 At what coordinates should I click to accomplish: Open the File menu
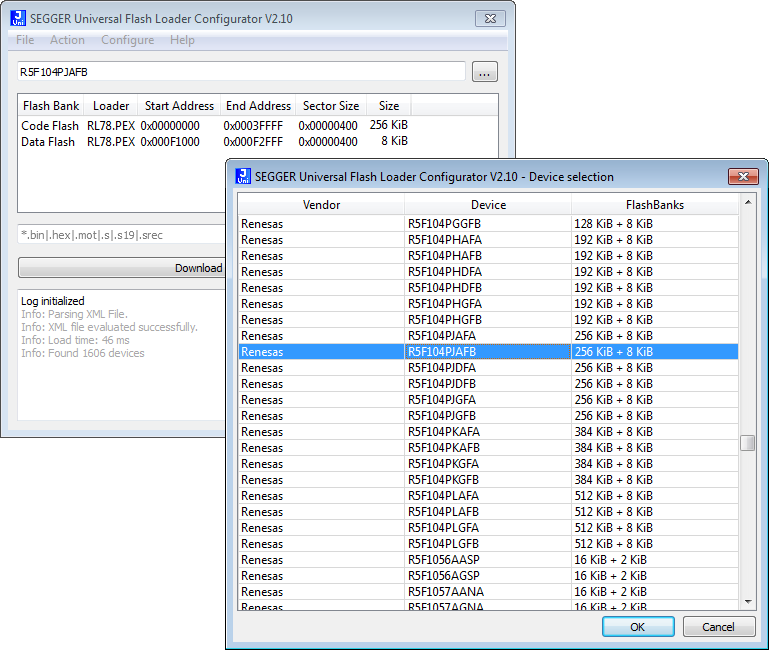(x=25, y=40)
